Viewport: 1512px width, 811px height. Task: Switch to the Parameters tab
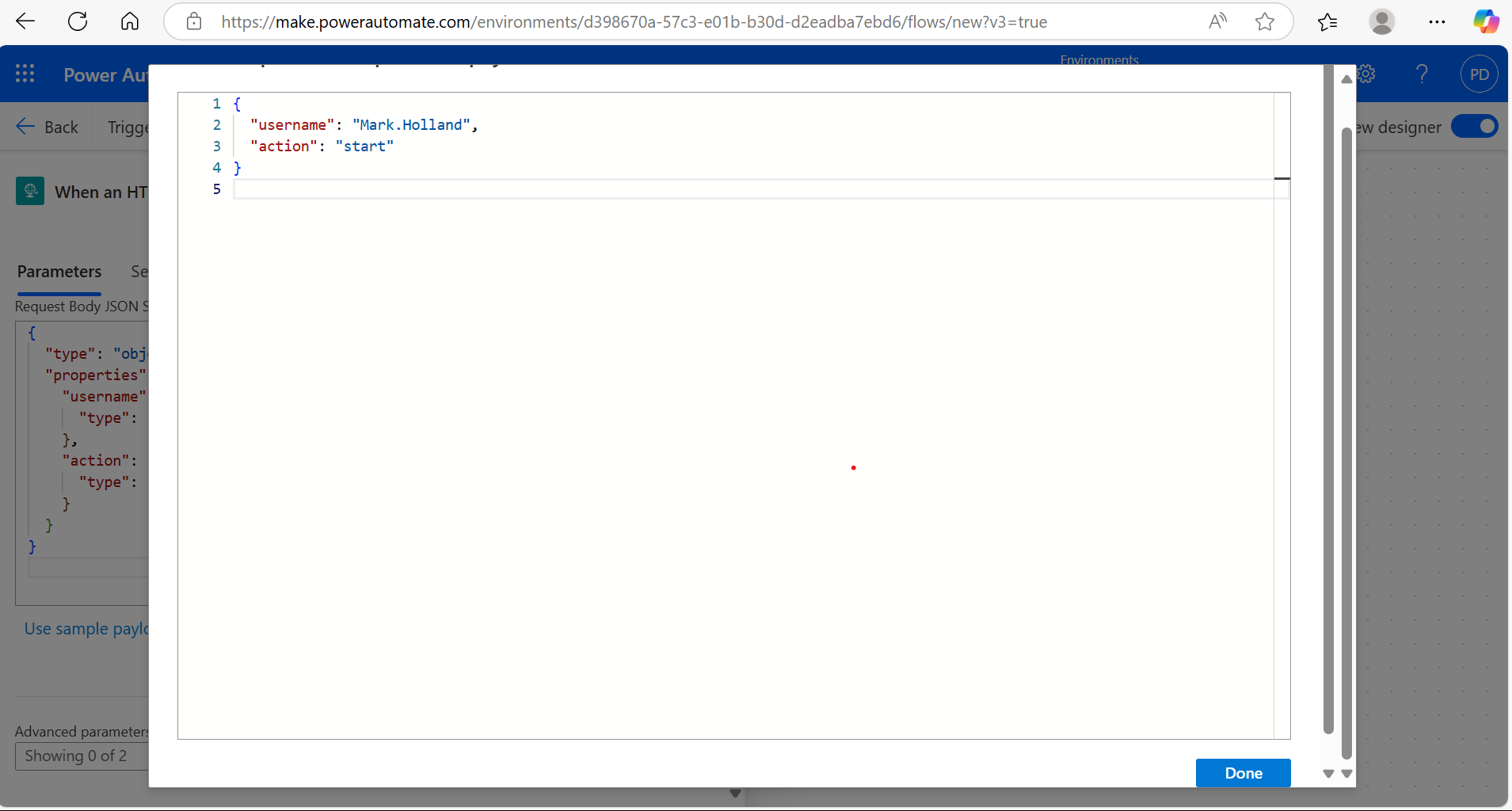tap(59, 272)
